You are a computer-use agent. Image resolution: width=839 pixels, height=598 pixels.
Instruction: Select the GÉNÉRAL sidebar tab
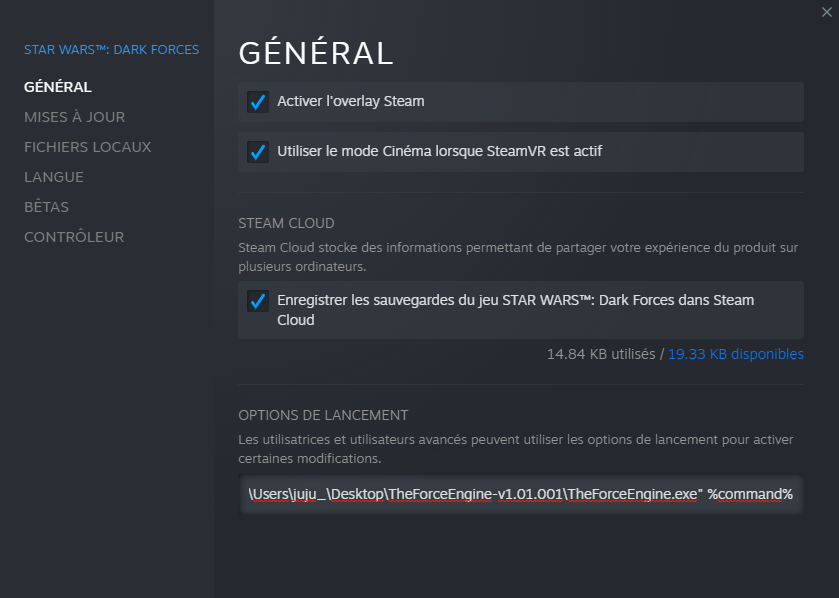pyautogui.click(x=58, y=87)
